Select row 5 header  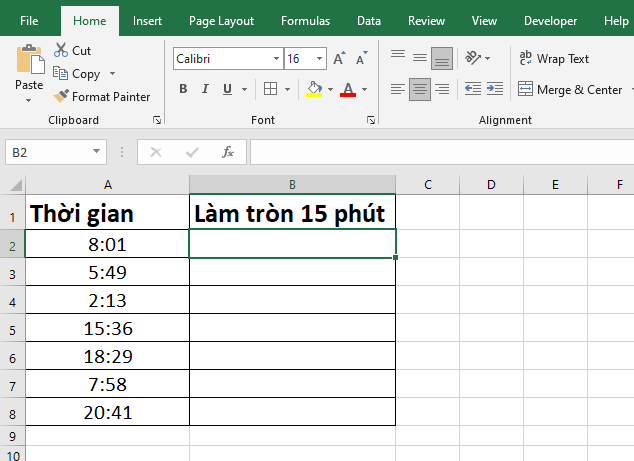[x=13, y=330]
